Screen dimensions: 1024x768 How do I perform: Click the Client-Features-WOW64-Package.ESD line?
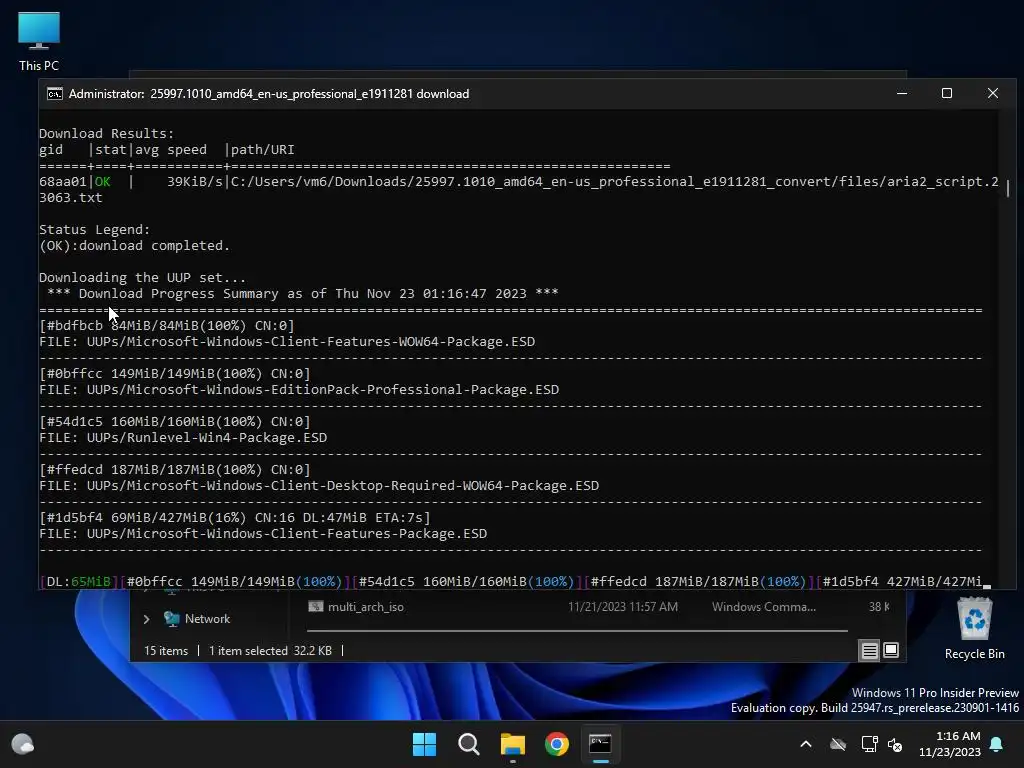coord(287,342)
